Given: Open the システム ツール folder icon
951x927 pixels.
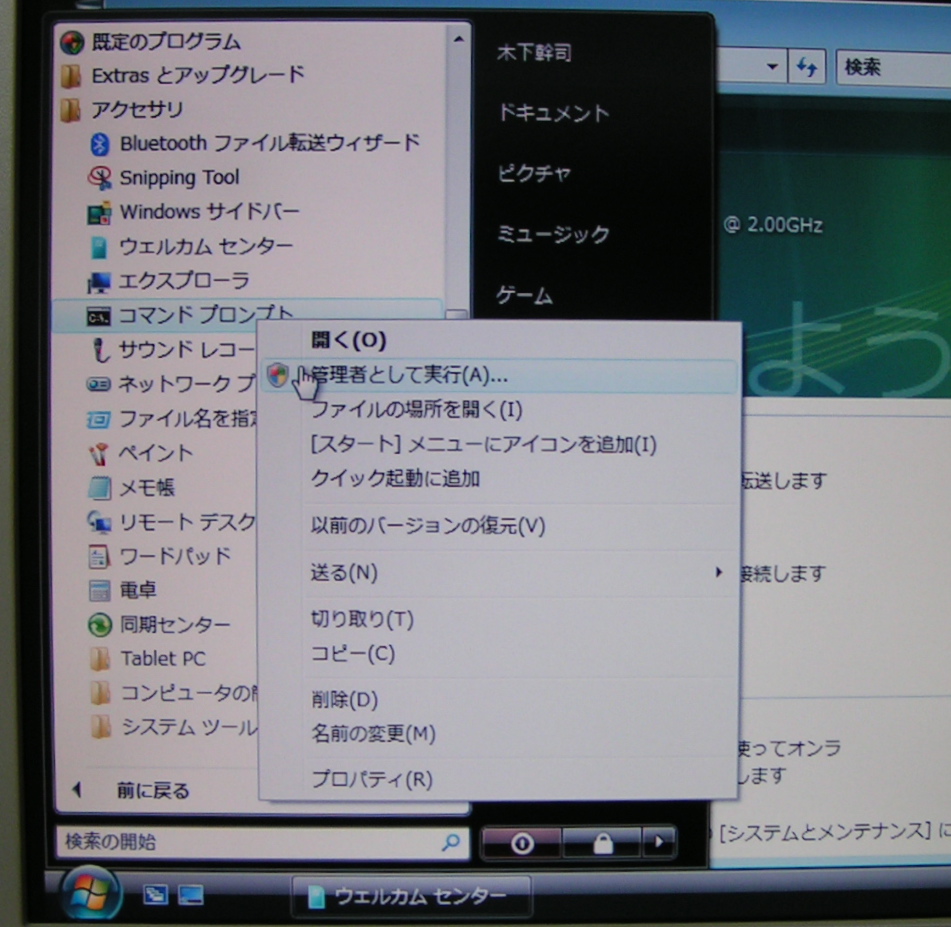Looking at the screenshot, I should (x=101, y=727).
